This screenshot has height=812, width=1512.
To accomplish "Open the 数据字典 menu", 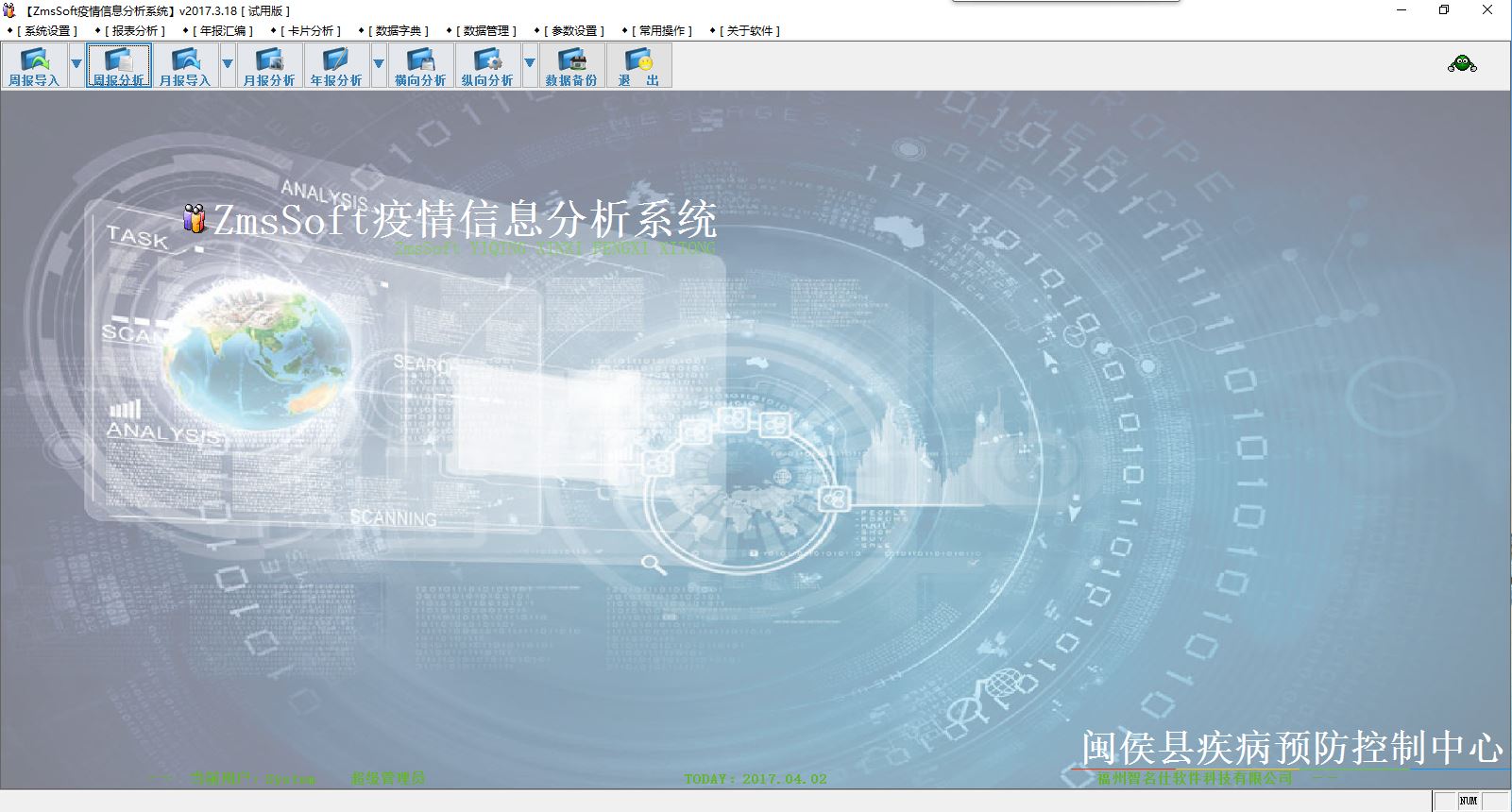I will tap(394, 31).
